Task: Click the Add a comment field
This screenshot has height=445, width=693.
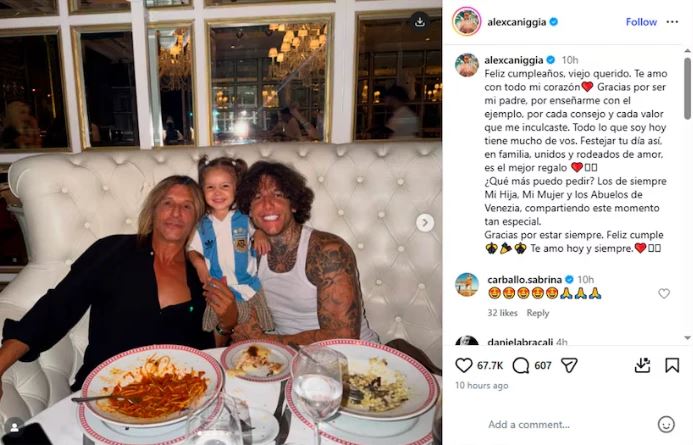Action: pos(568,425)
